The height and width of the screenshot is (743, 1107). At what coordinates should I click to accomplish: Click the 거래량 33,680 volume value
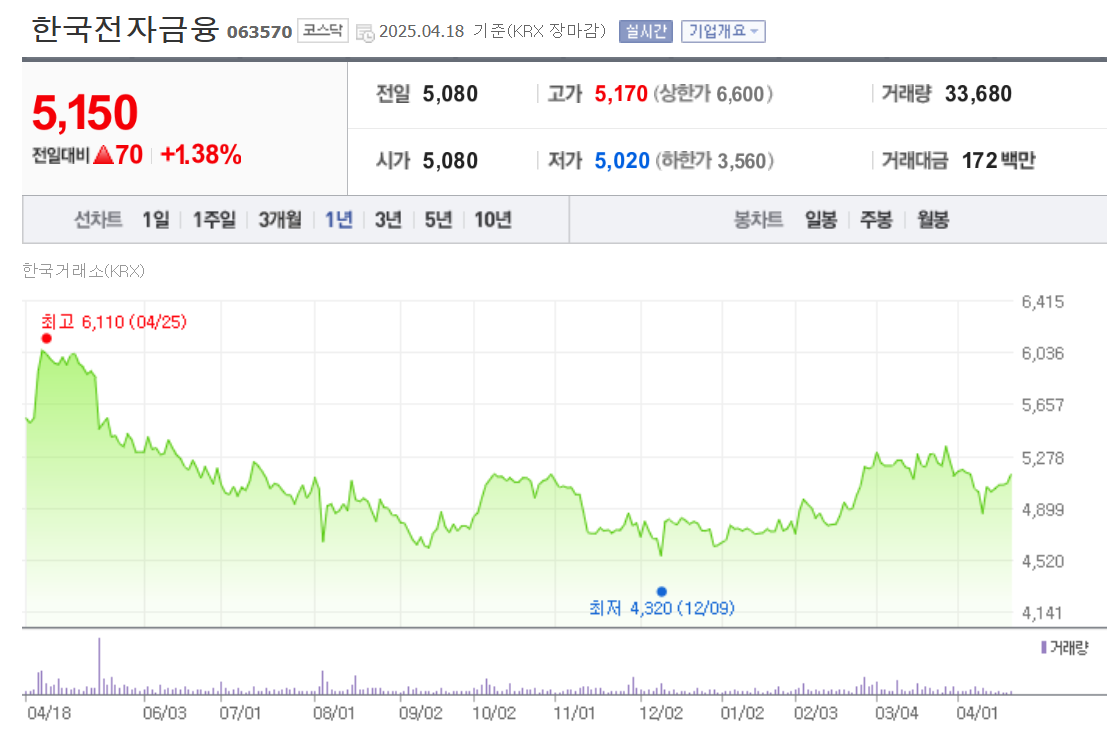pyautogui.click(x=978, y=94)
